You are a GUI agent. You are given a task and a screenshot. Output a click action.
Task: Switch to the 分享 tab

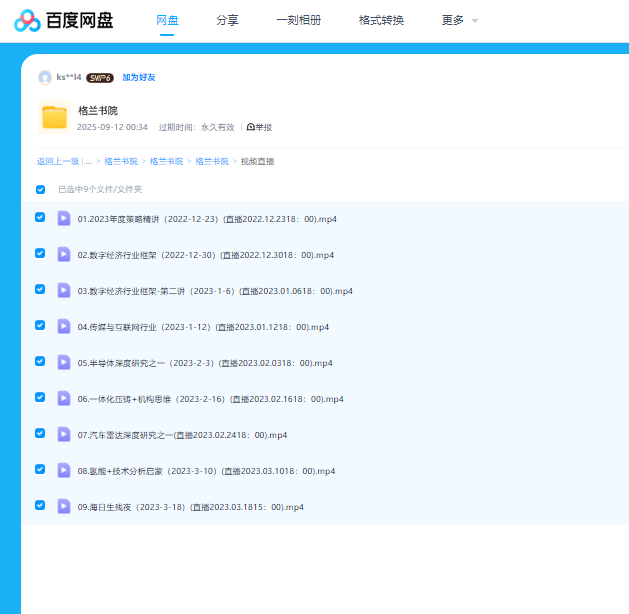coord(227,20)
